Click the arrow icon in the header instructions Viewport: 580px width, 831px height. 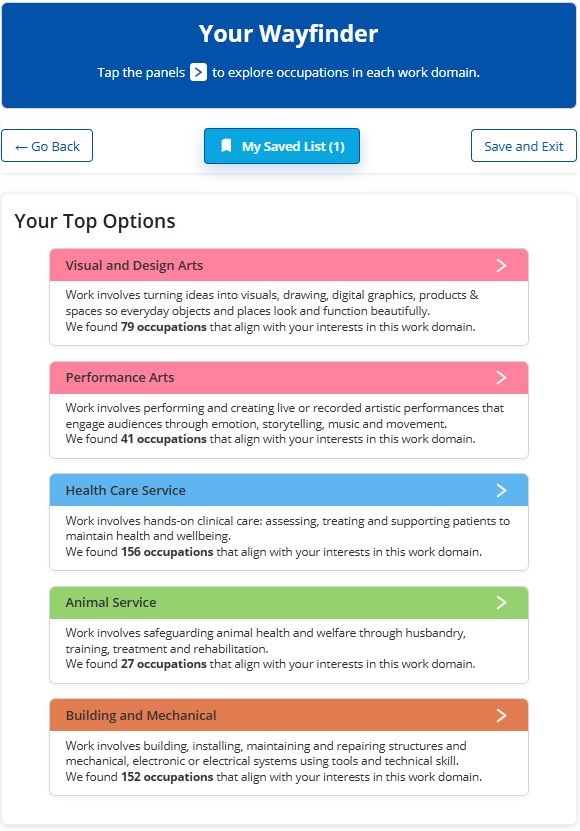pyautogui.click(x=197, y=72)
